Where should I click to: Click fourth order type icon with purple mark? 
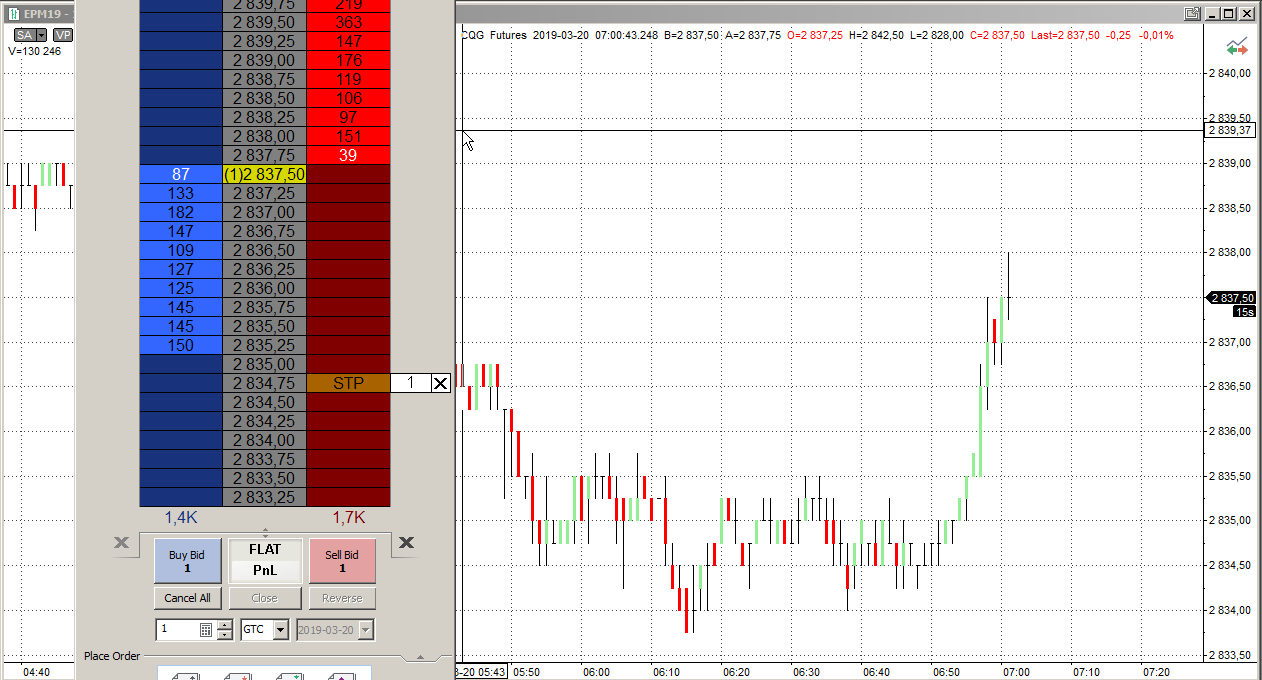(340, 676)
